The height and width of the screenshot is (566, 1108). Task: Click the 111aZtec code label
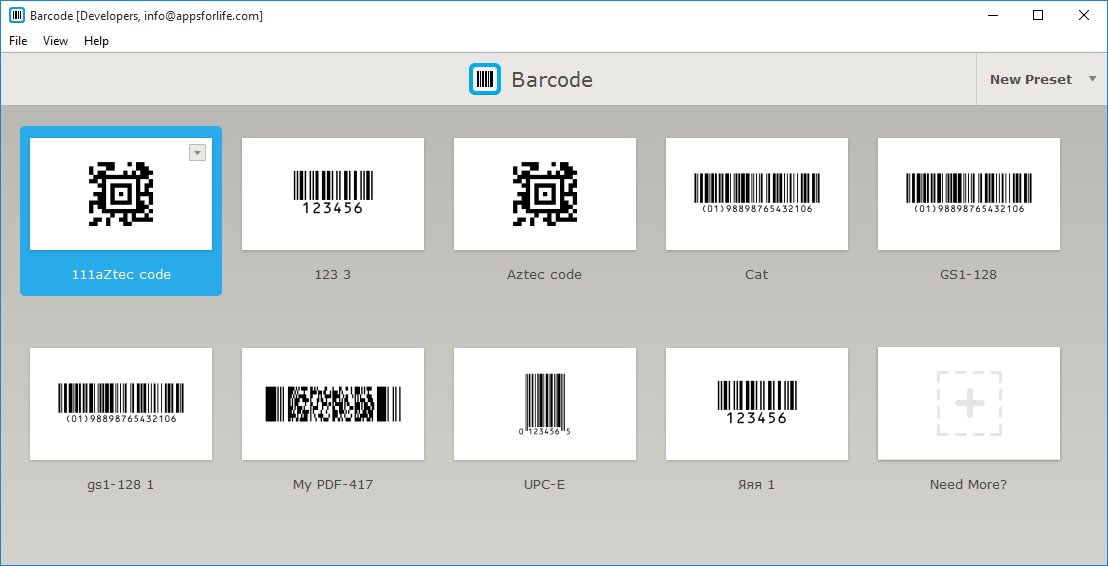[x=121, y=274]
